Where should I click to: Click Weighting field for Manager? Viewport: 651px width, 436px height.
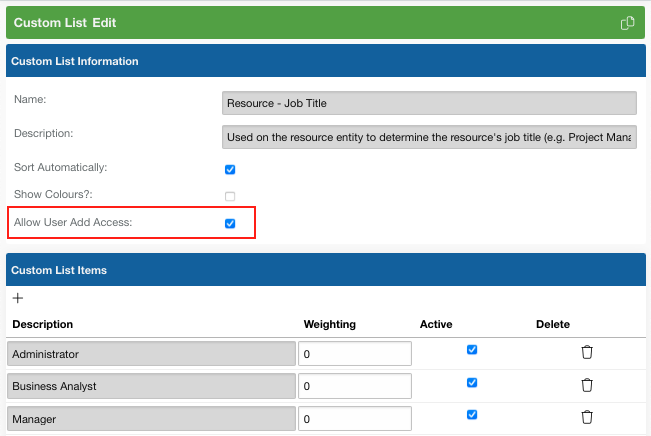pyautogui.click(x=355, y=419)
